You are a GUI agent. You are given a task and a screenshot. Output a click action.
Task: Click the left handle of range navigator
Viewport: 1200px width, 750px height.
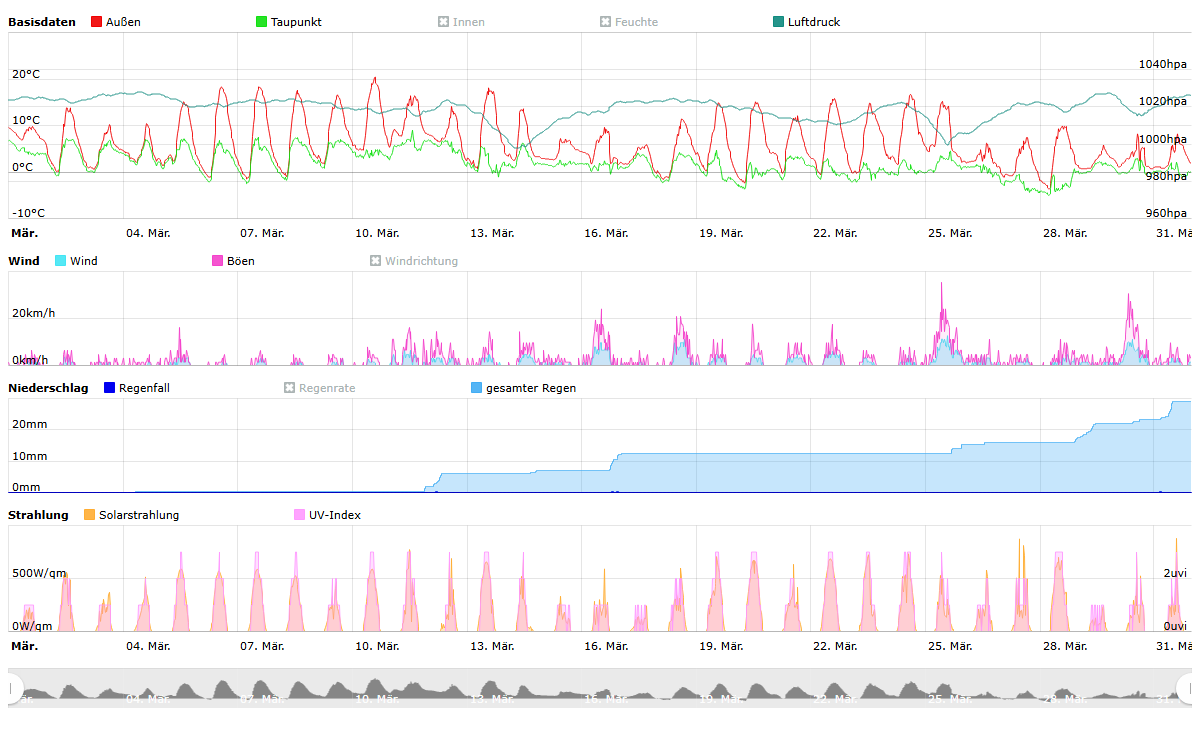[x=14, y=688]
